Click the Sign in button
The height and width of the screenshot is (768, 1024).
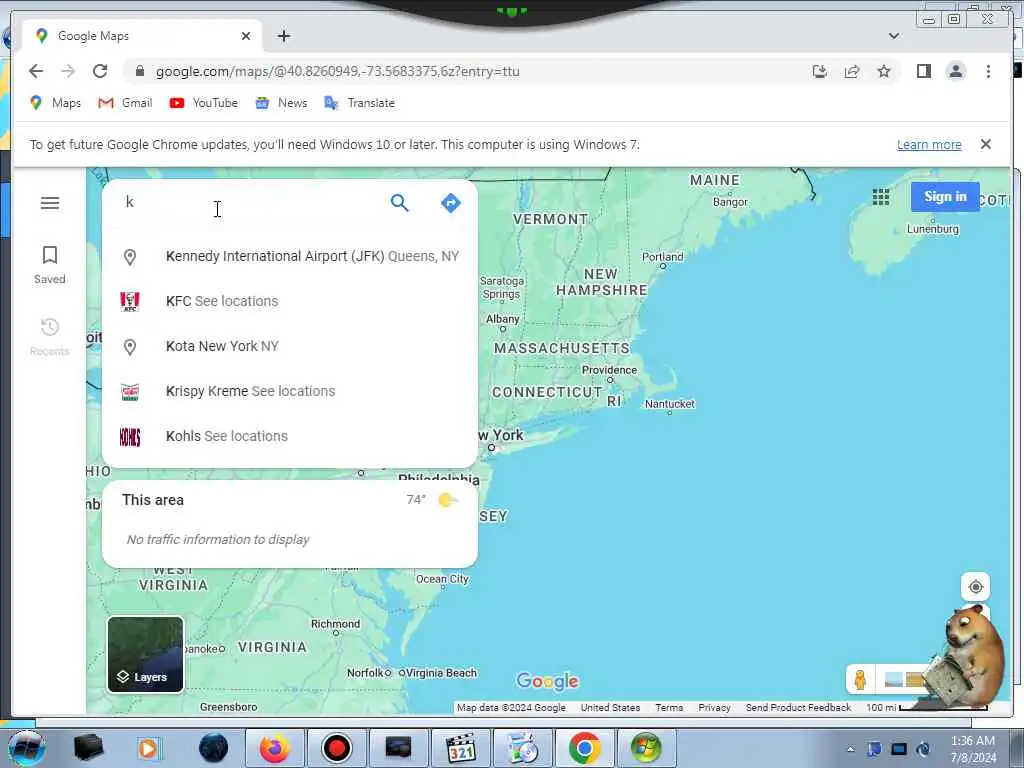[x=945, y=197]
